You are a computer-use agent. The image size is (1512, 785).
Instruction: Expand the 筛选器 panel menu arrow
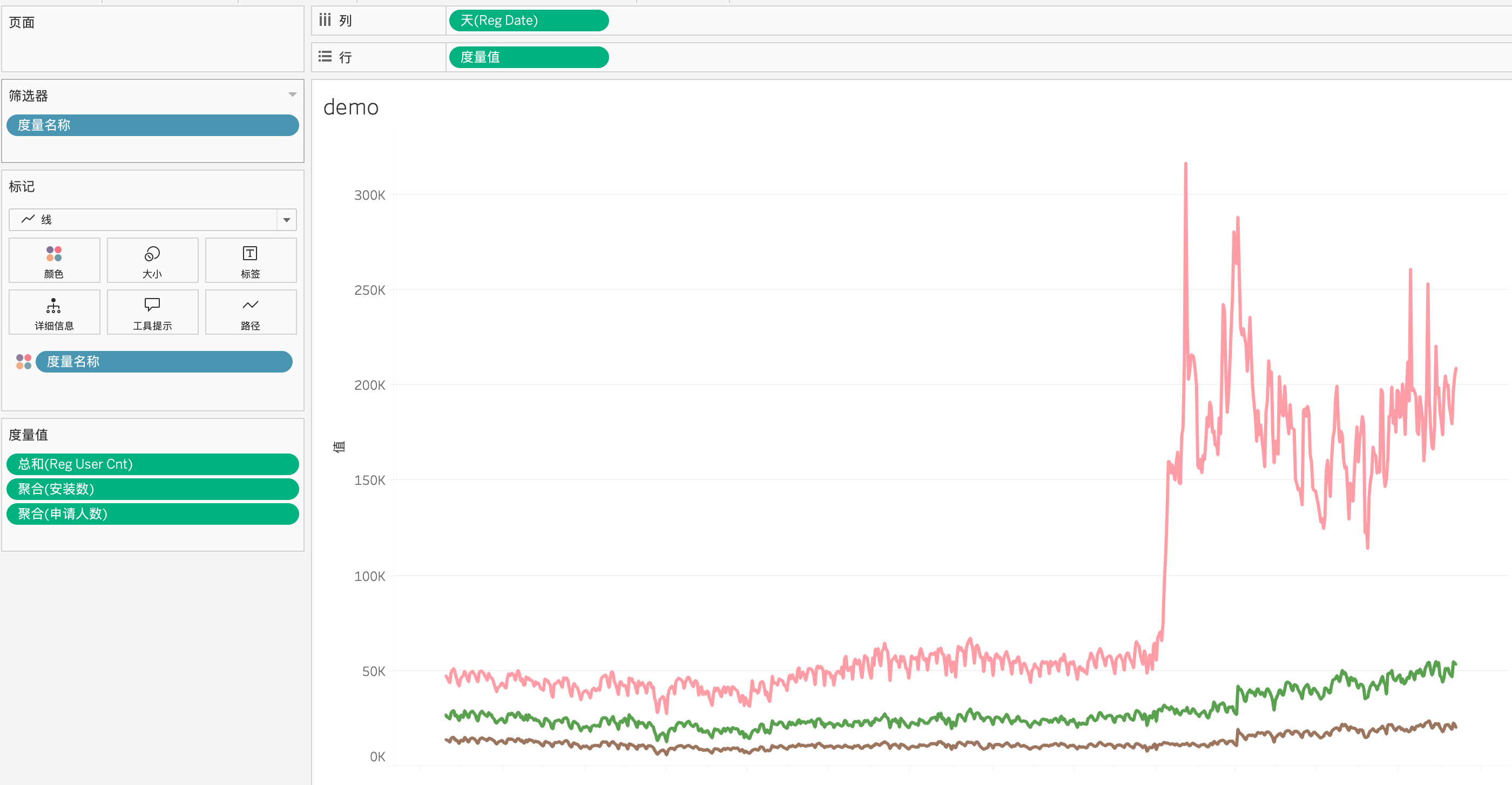(x=292, y=94)
